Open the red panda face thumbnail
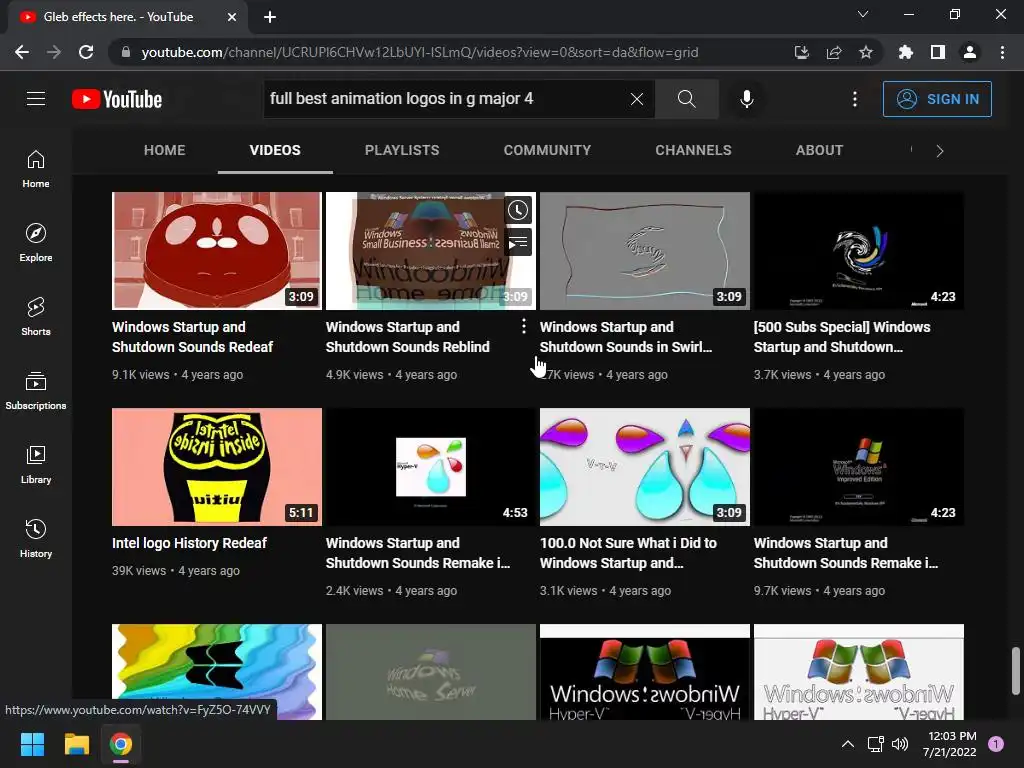 [217, 251]
